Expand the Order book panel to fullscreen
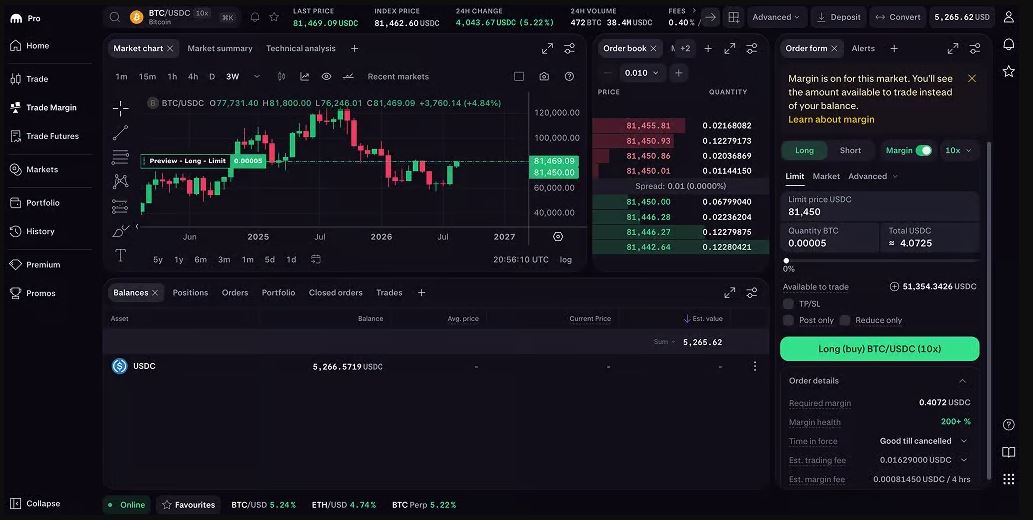Screen dimensions: 1033x520 729,49
